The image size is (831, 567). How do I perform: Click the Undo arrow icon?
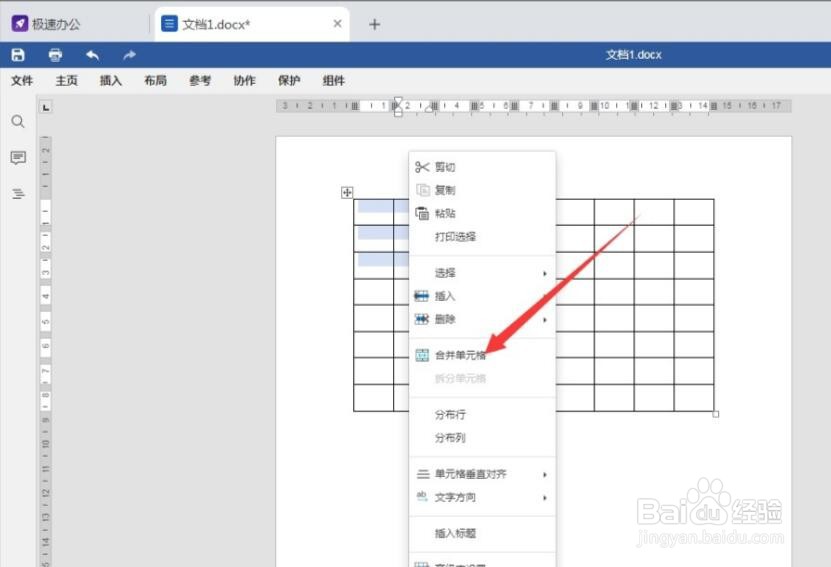tap(93, 55)
